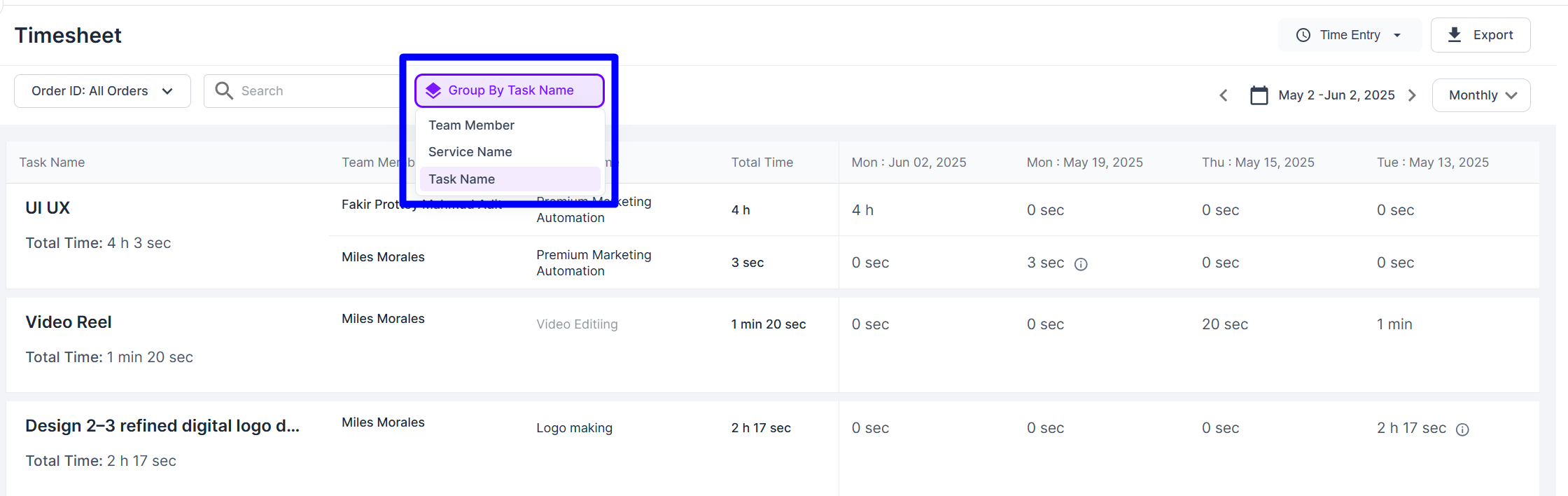1568x496 pixels.
Task: Go to previous period with left arrow
Action: point(1224,95)
